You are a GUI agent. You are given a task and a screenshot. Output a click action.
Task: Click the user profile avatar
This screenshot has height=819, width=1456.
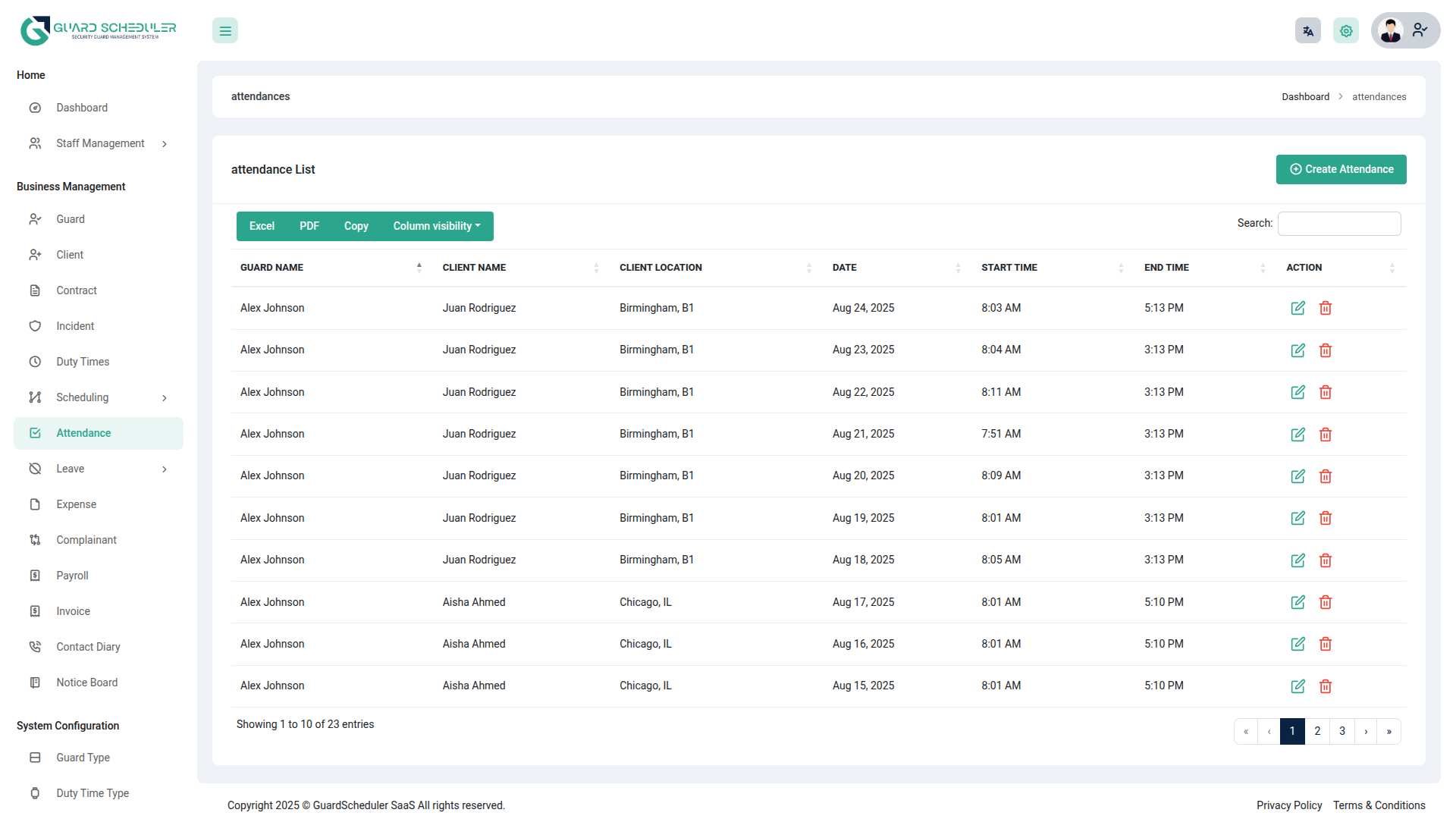1391,30
